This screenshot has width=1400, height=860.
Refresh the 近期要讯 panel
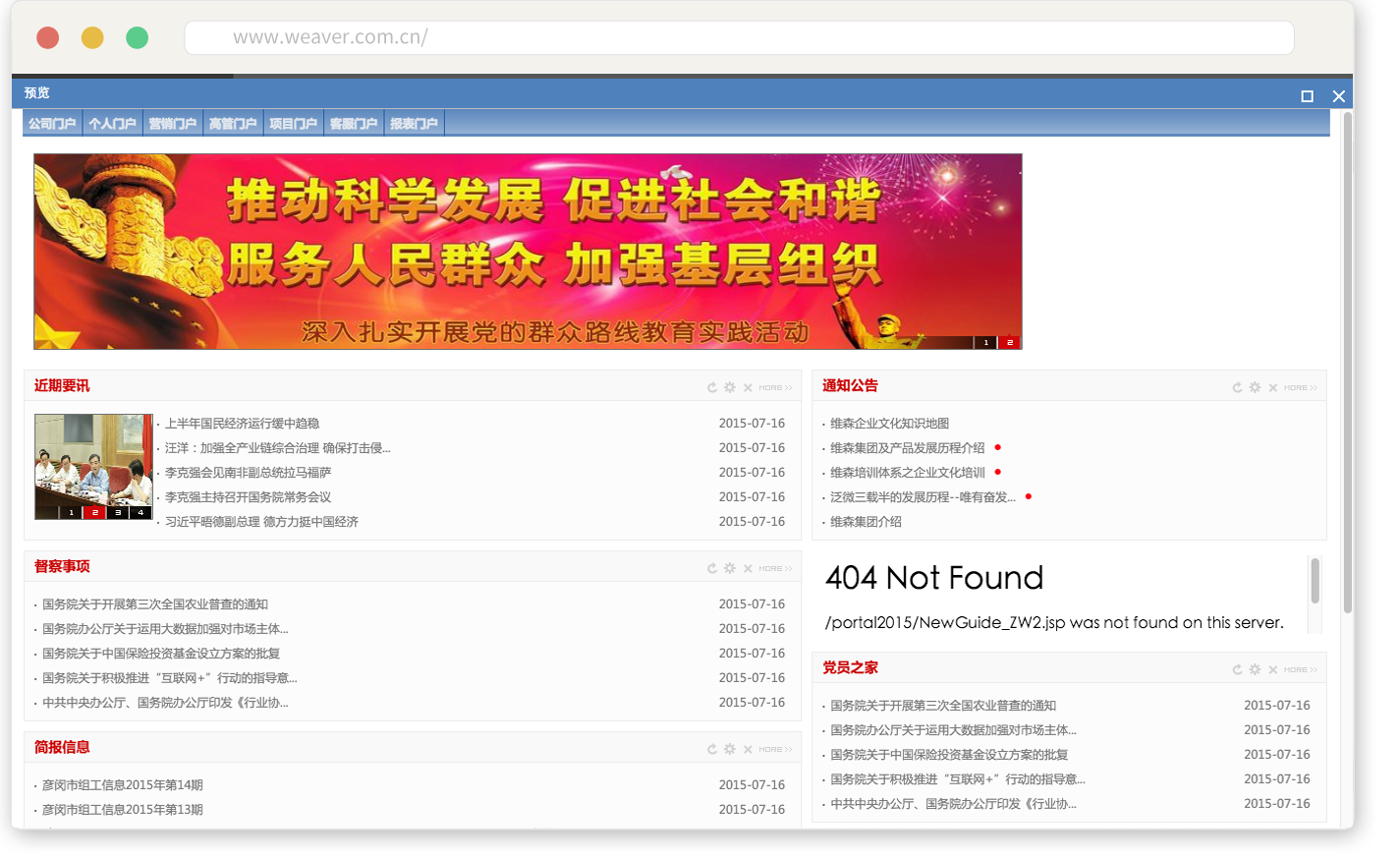(x=712, y=388)
